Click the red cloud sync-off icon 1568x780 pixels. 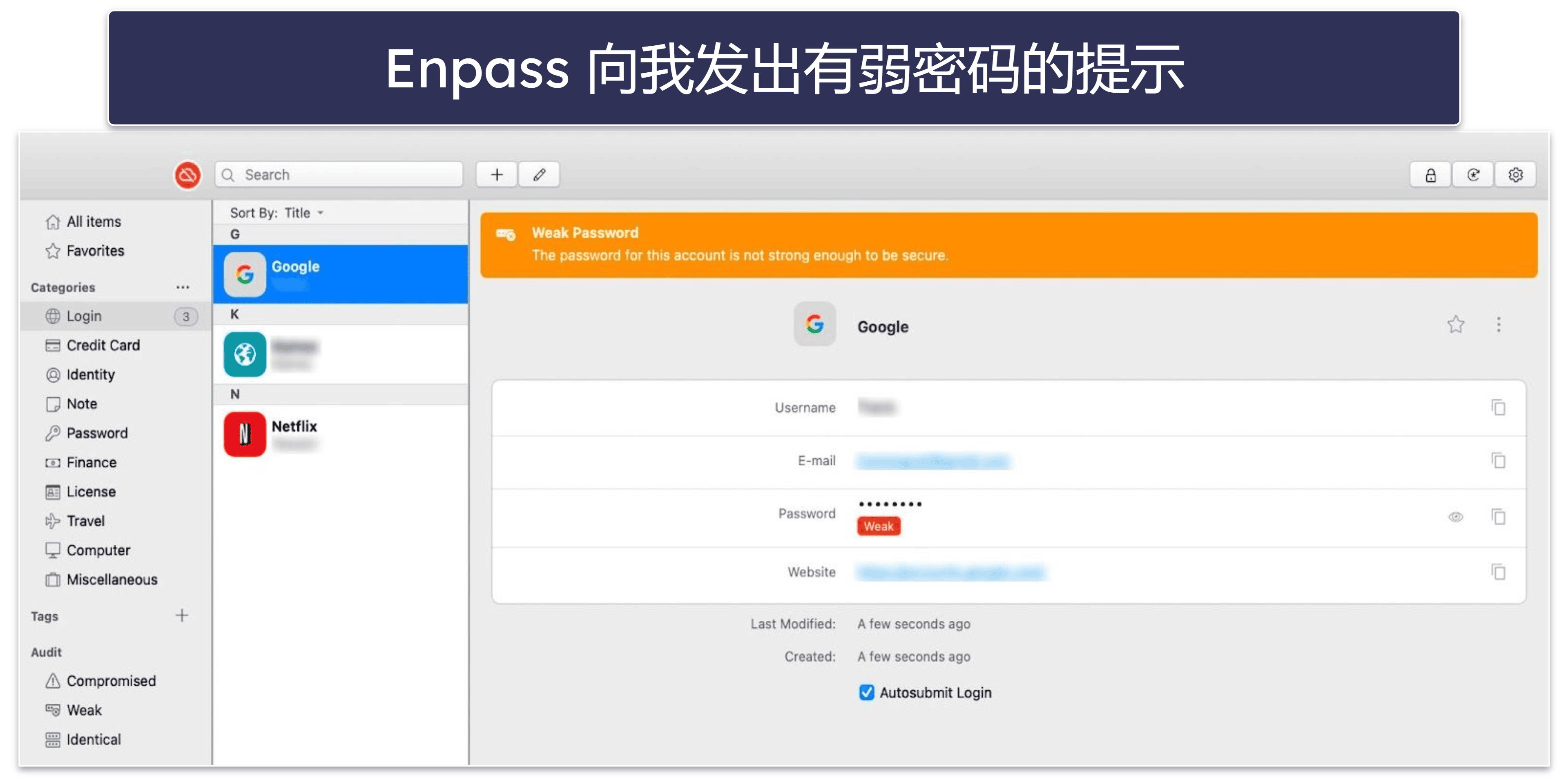[x=187, y=175]
